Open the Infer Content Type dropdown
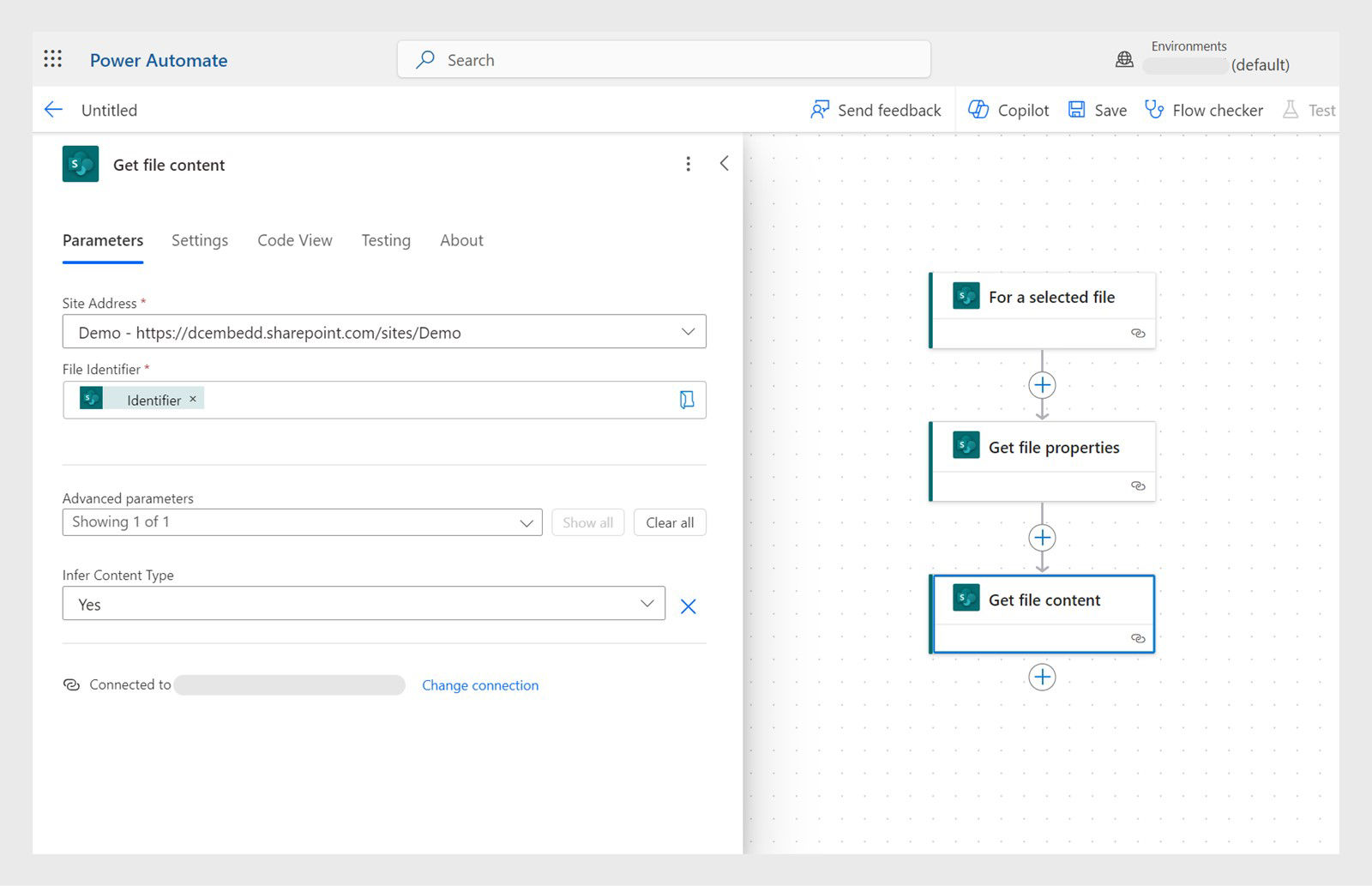 pos(364,604)
